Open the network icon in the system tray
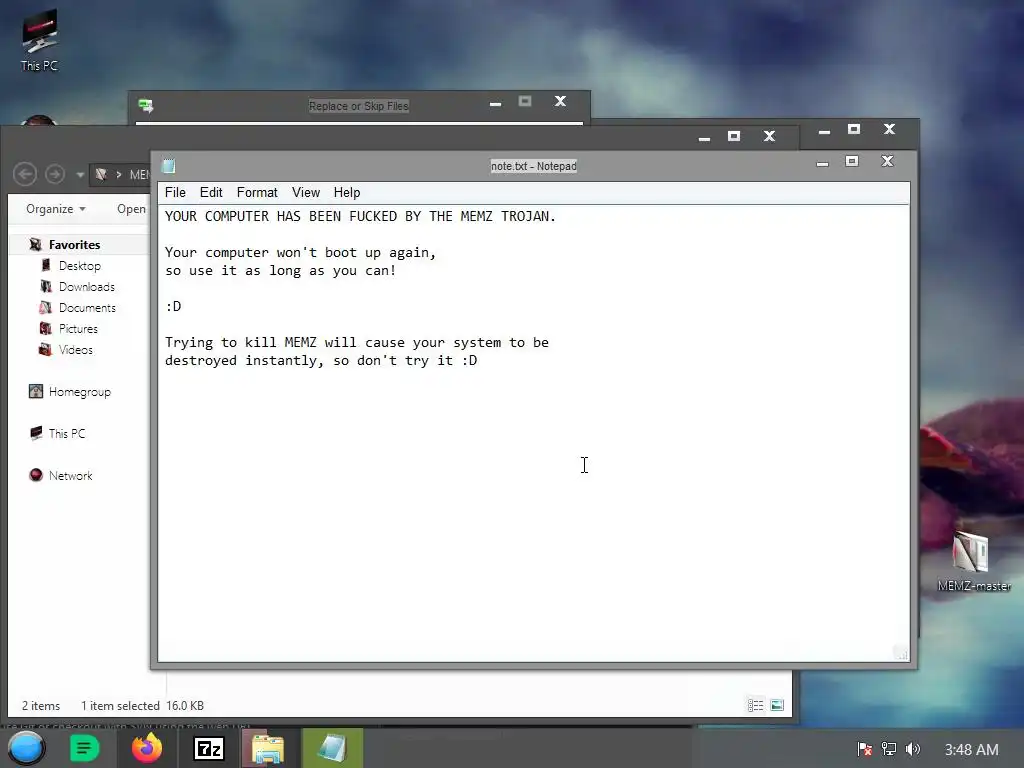Viewport: 1024px width, 768px height. pos(889,749)
